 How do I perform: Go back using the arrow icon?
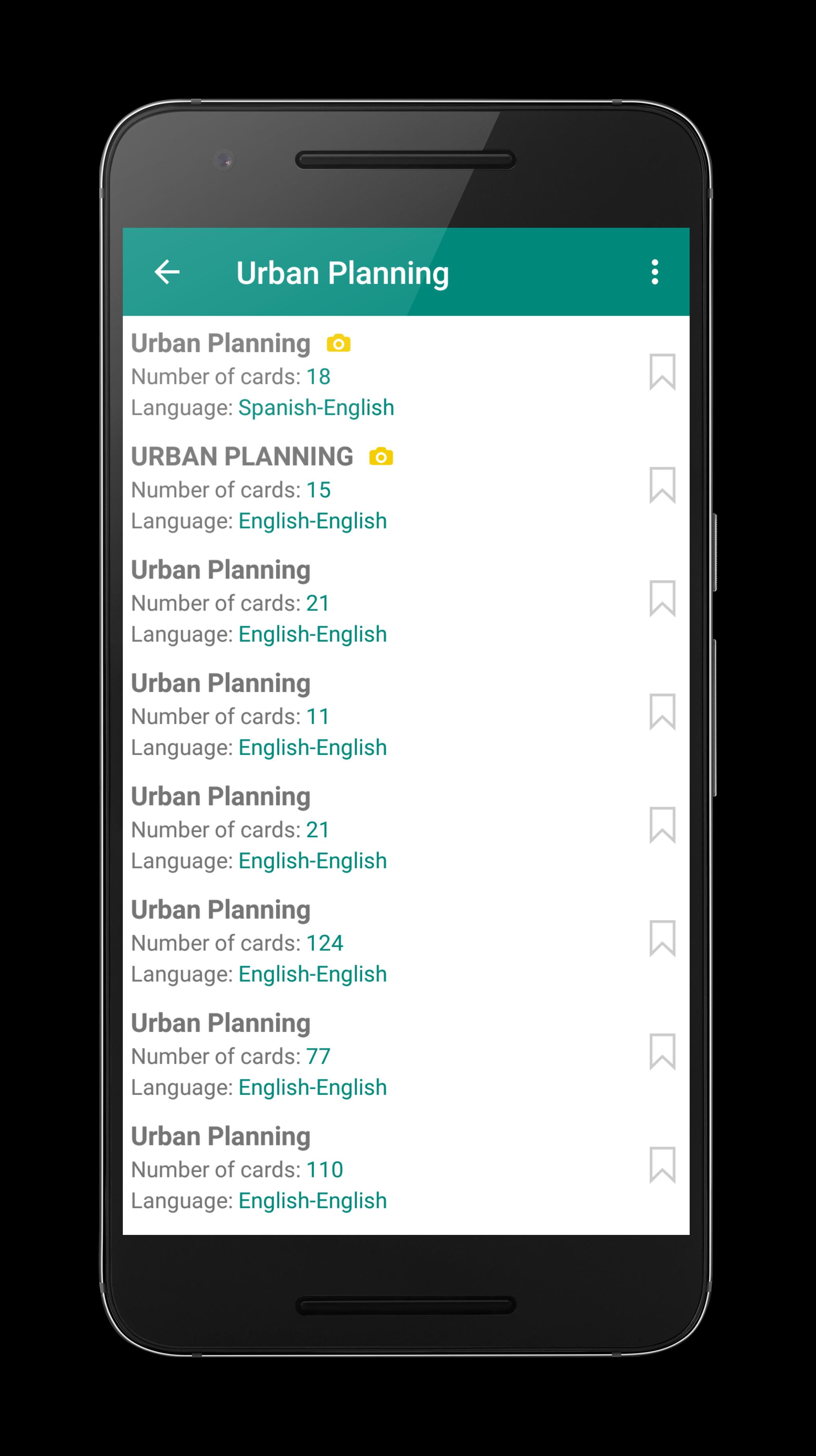(167, 272)
